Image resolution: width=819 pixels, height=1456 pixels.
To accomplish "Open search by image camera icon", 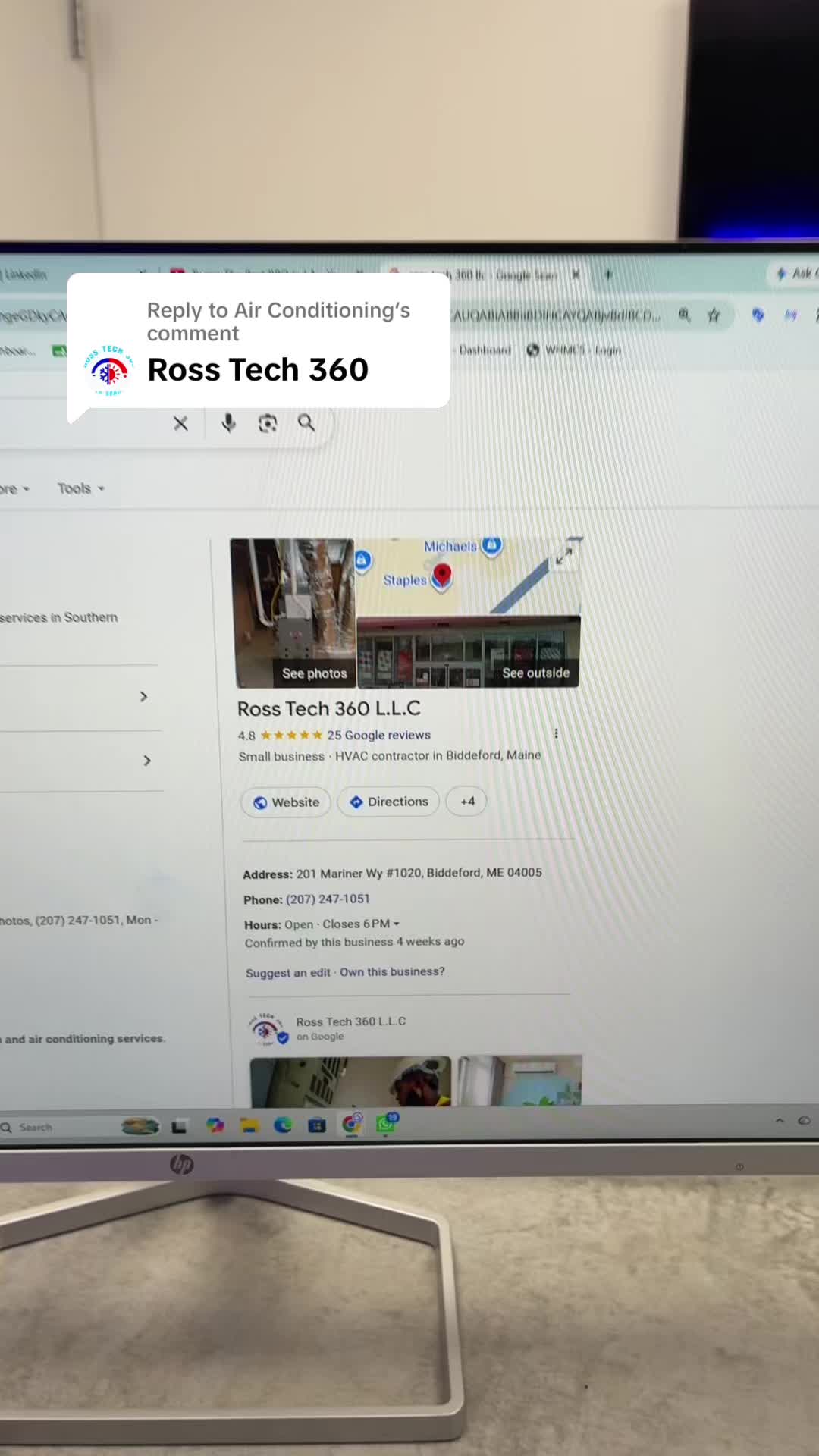I will click(x=267, y=423).
